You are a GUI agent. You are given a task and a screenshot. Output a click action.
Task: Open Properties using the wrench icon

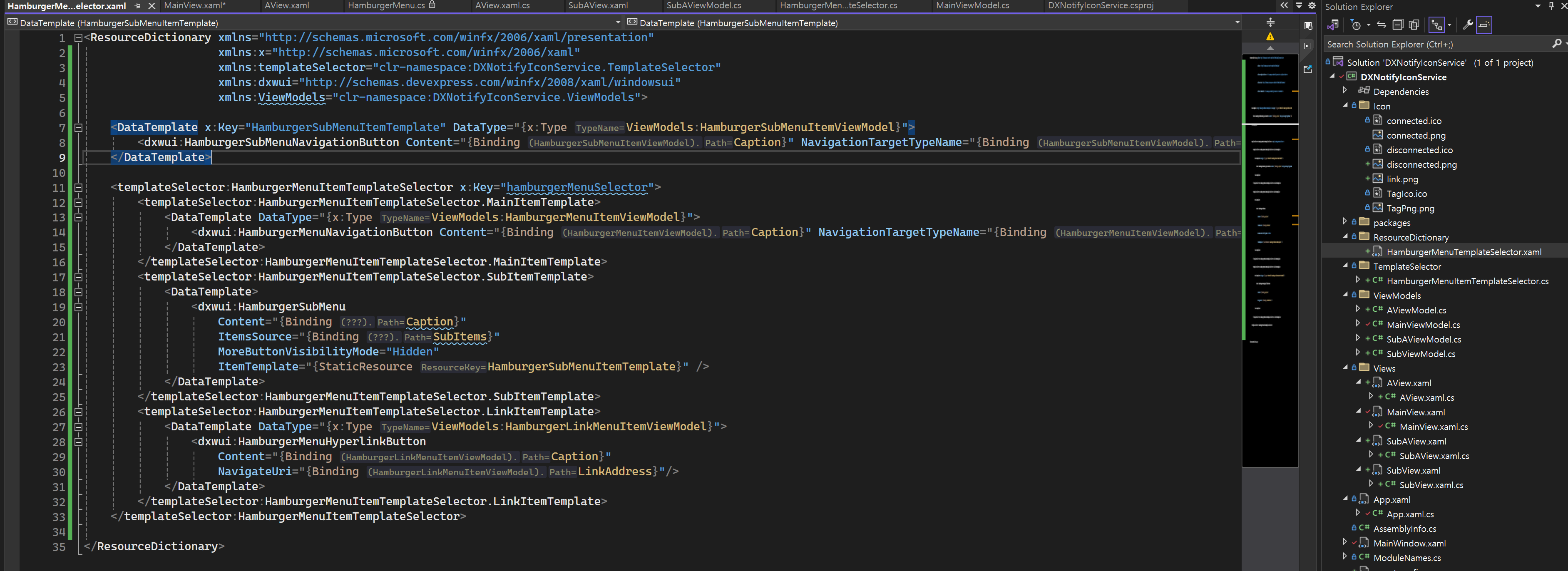click(x=1468, y=25)
